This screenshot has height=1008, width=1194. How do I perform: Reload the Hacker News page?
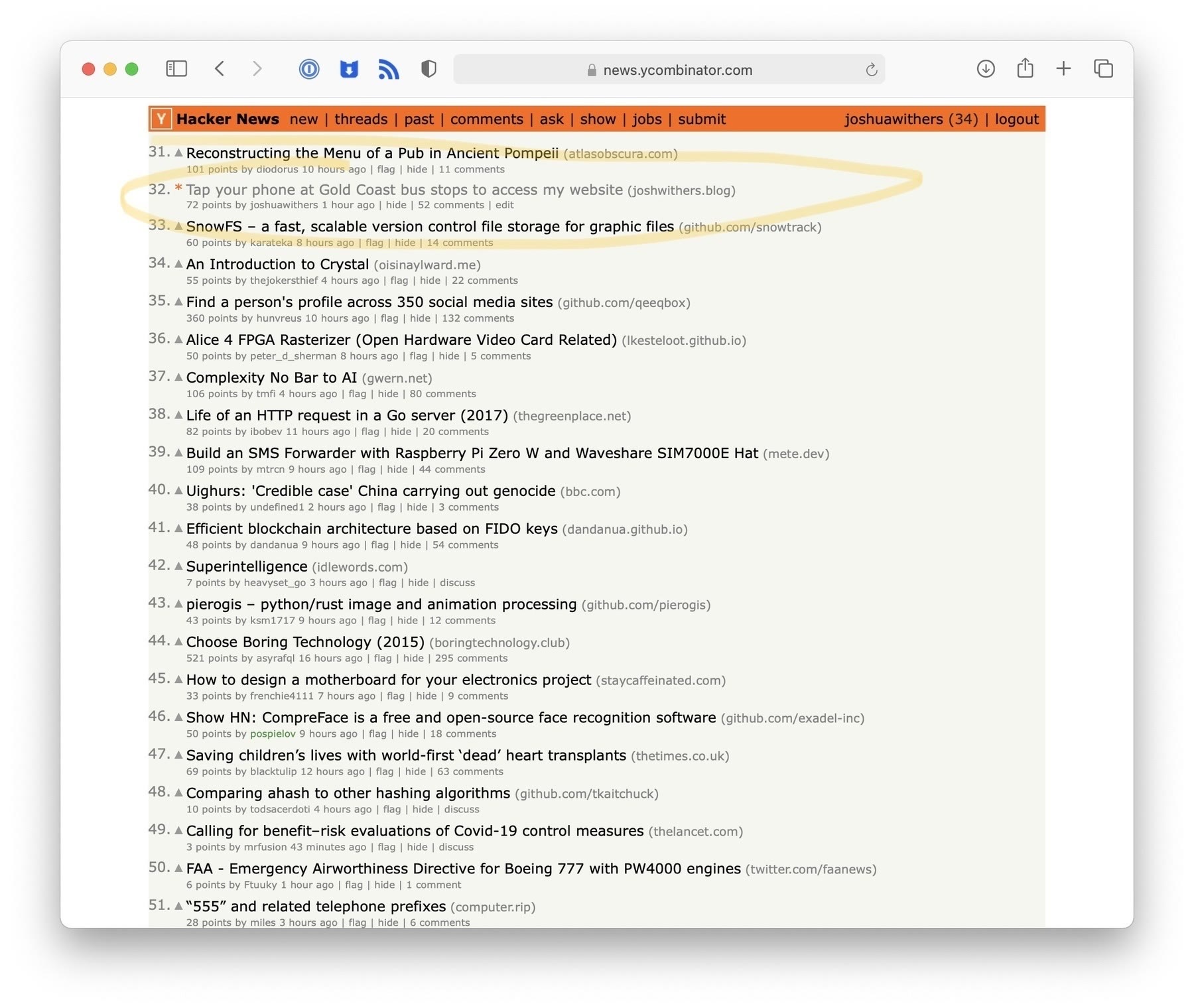[x=871, y=70]
